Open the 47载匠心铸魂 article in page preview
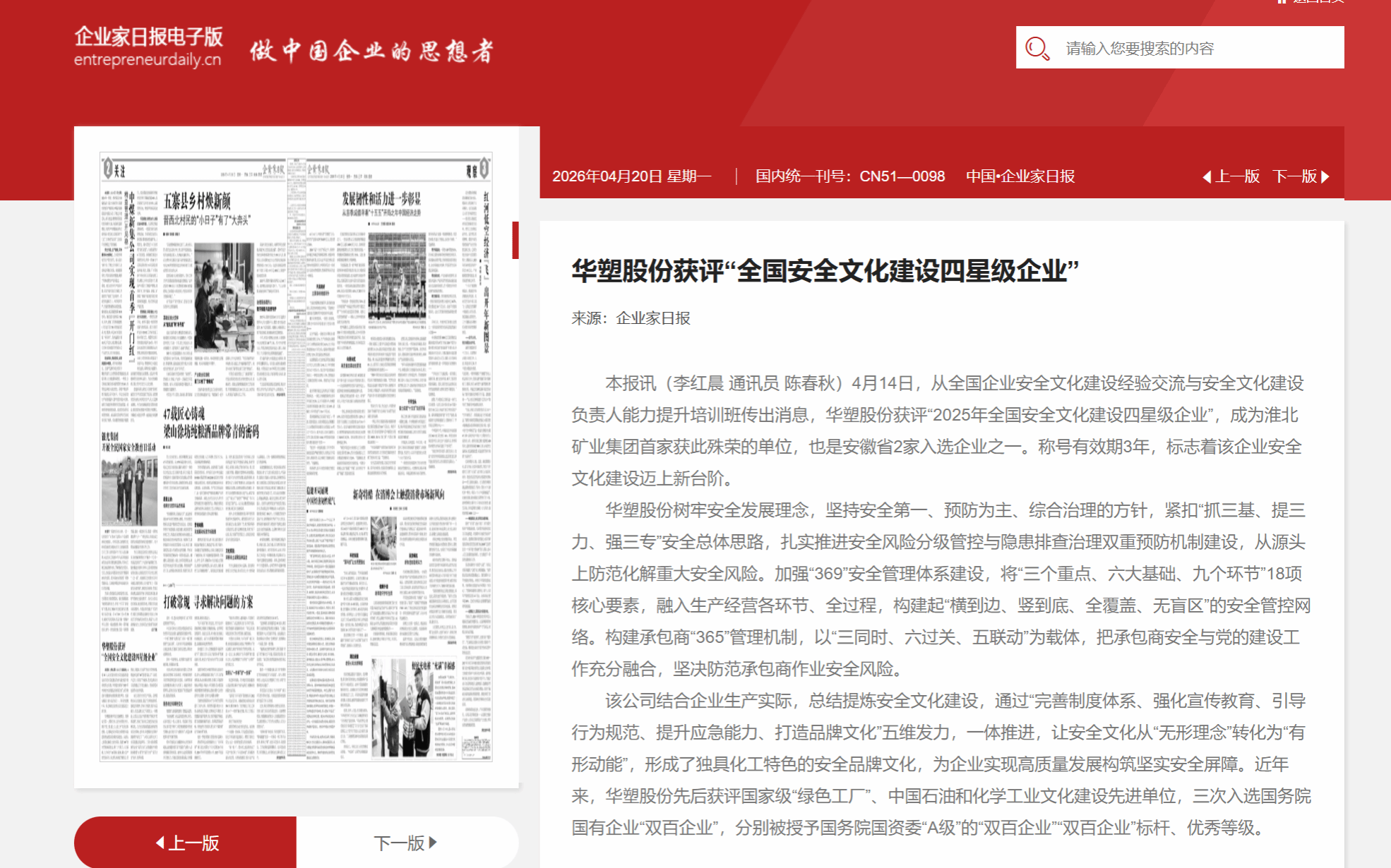Image resolution: width=1391 pixels, height=868 pixels. pyautogui.click(x=211, y=422)
